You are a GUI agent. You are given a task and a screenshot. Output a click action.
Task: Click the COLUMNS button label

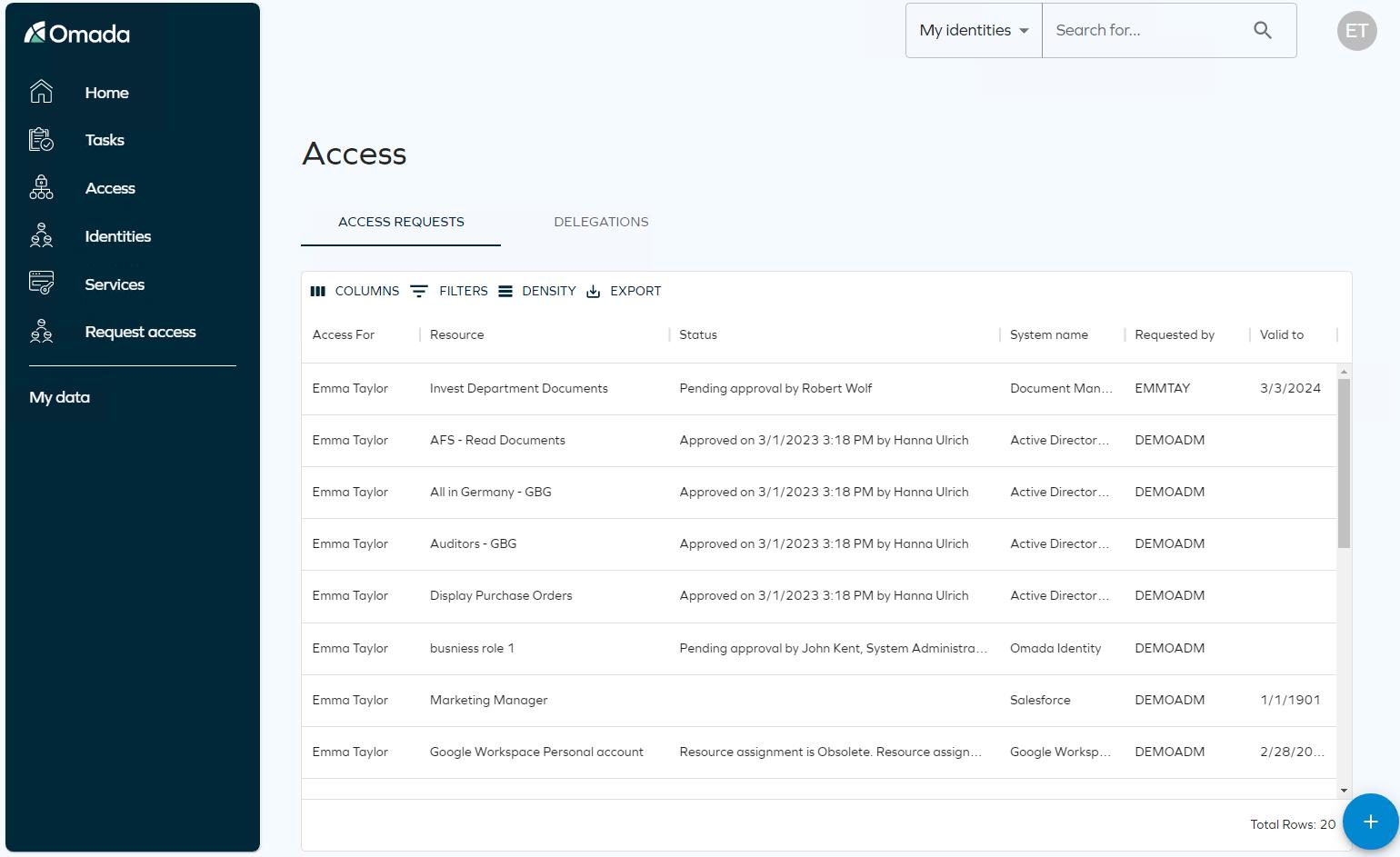[x=367, y=291]
